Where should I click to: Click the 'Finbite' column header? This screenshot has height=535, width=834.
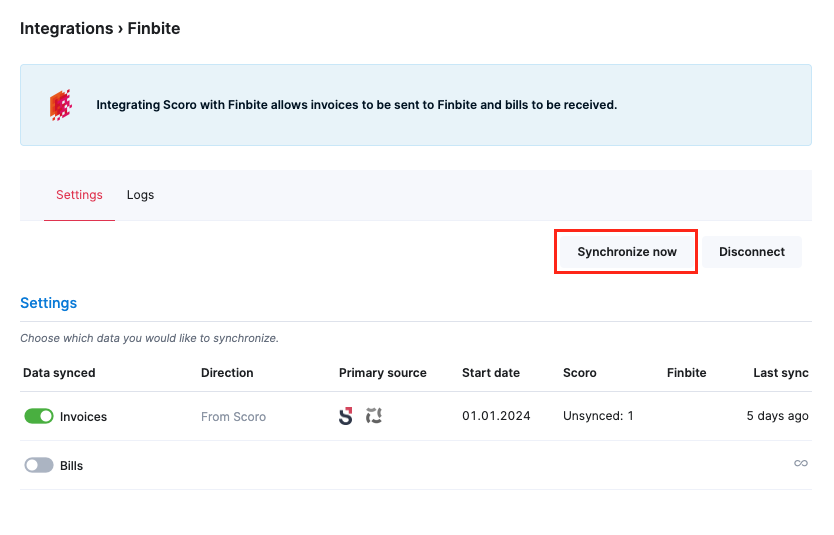686,373
